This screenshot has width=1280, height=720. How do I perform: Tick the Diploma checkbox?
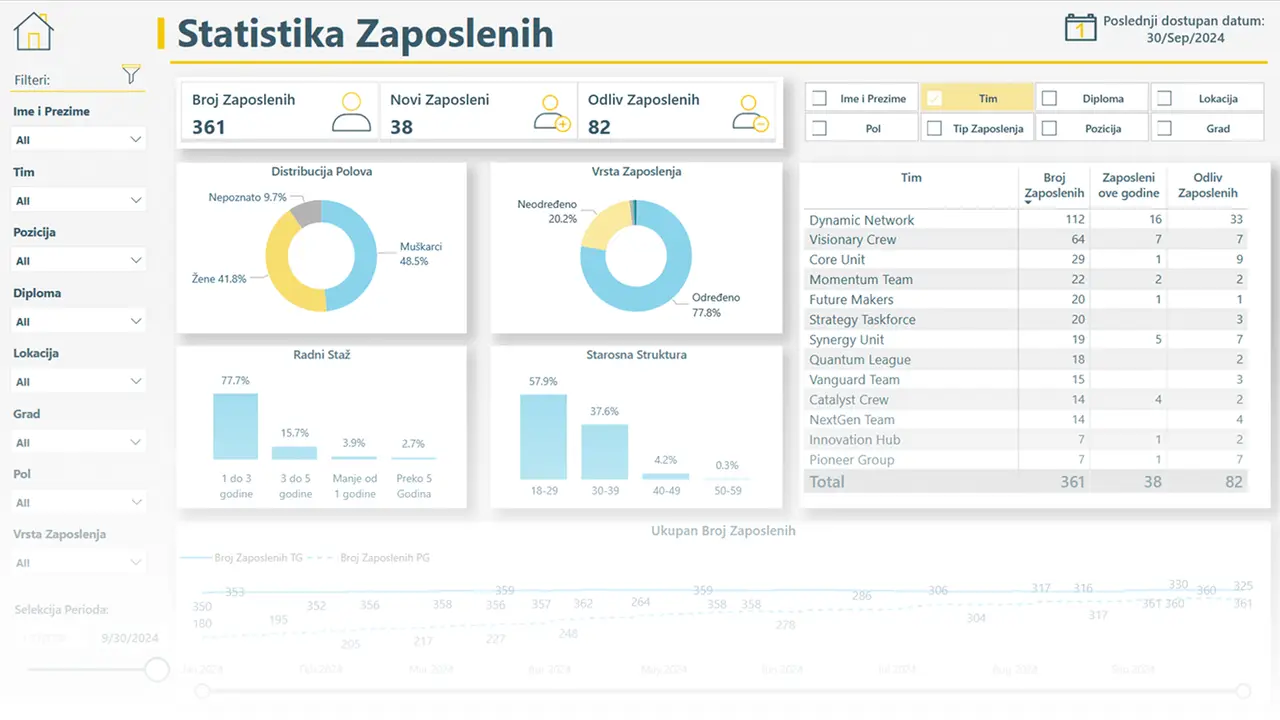click(1050, 98)
